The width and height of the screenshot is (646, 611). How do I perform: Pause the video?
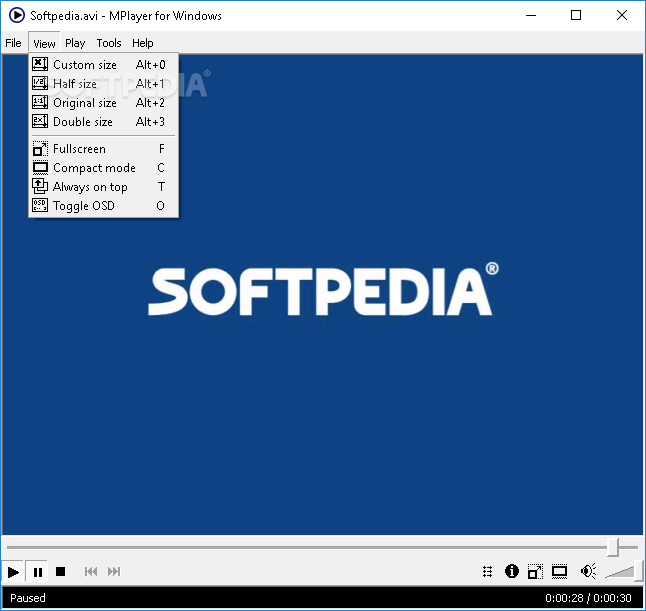click(37, 572)
